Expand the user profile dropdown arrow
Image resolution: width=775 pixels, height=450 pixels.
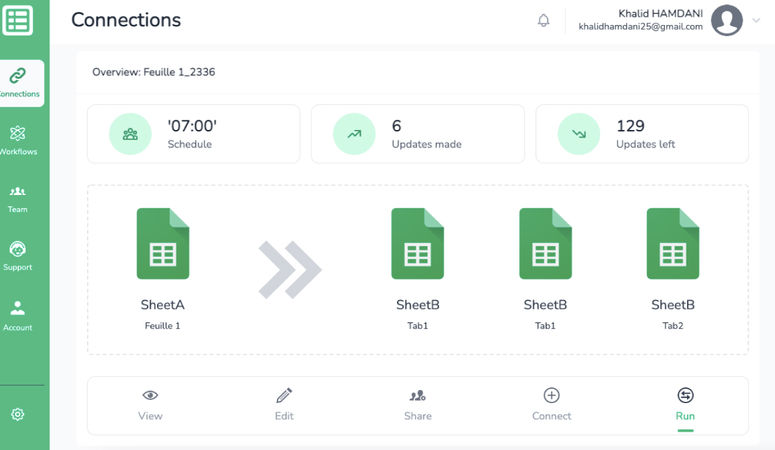pyautogui.click(x=756, y=21)
